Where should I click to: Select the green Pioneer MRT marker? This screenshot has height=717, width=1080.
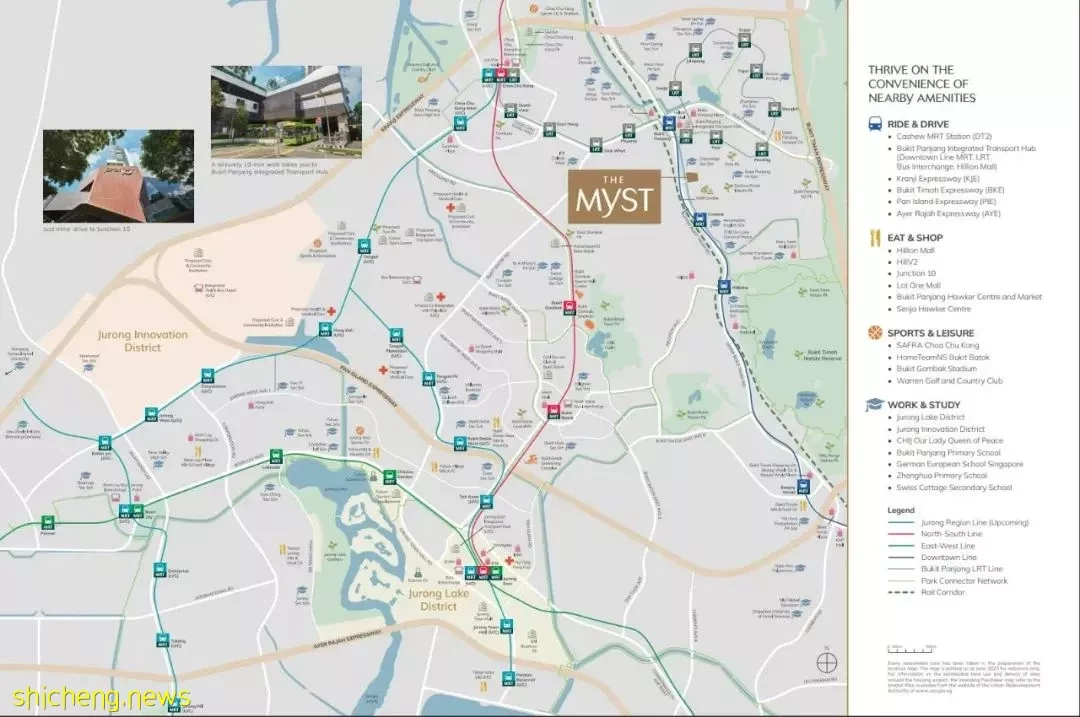tap(48, 523)
